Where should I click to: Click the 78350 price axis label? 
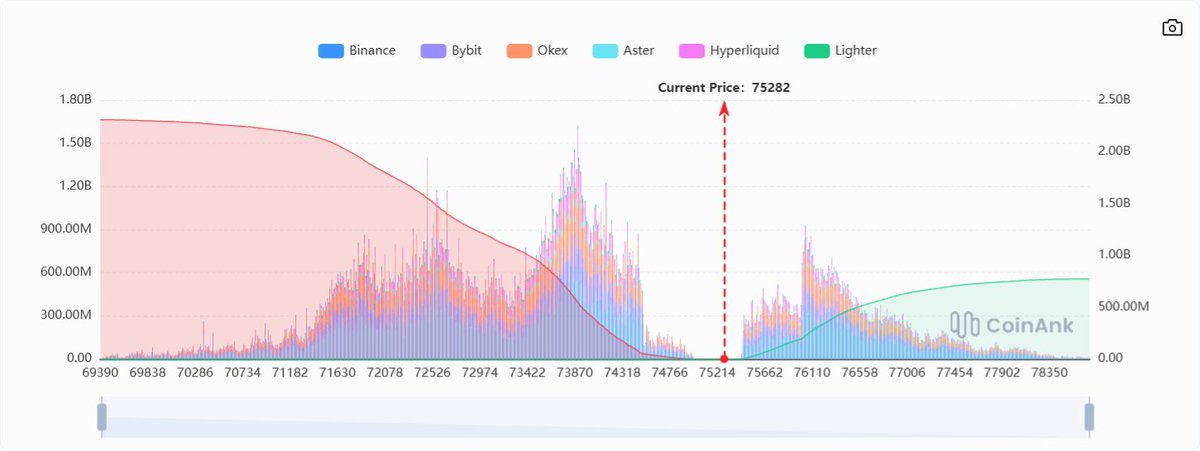(x=1050, y=373)
